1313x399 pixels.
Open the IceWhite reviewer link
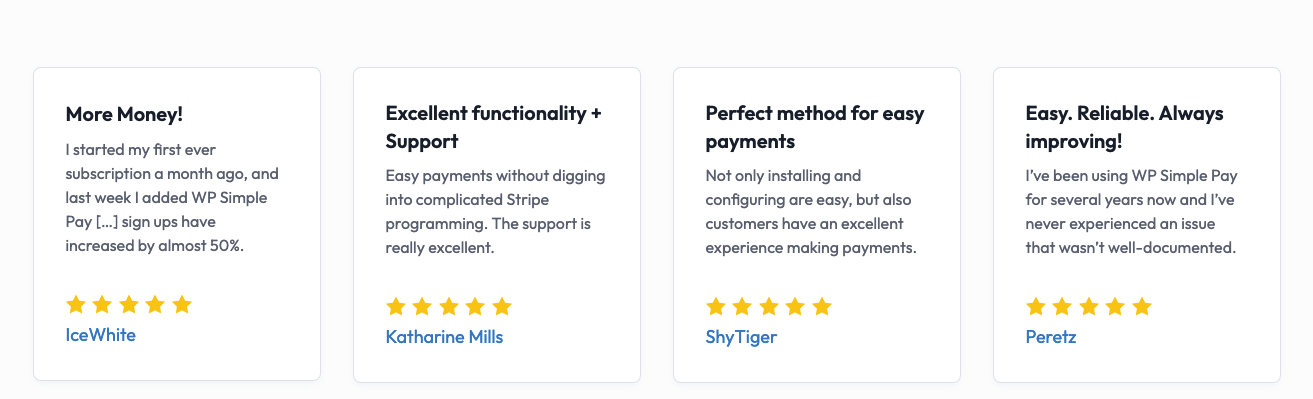click(x=100, y=335)
